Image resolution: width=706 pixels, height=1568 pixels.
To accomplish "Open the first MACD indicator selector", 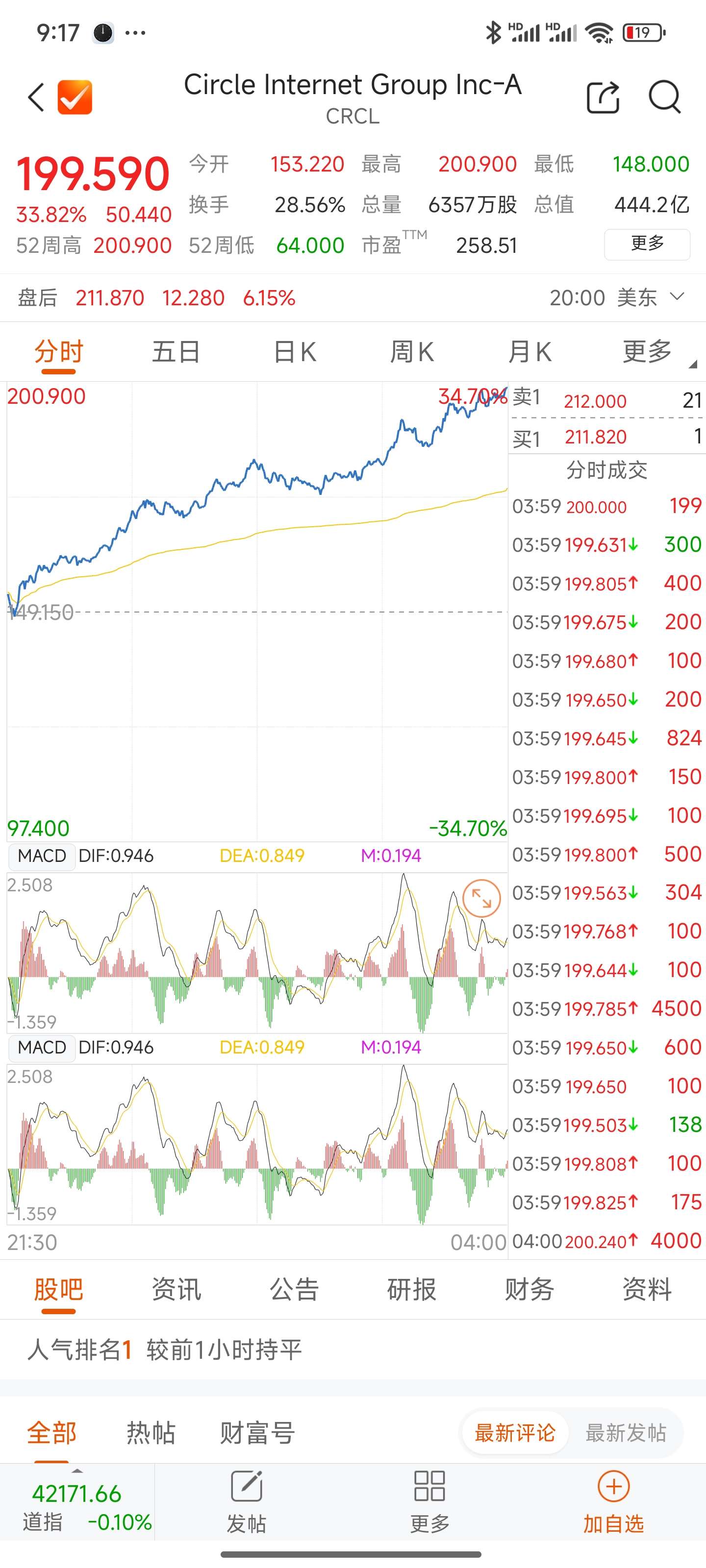I will pos(42,857).
